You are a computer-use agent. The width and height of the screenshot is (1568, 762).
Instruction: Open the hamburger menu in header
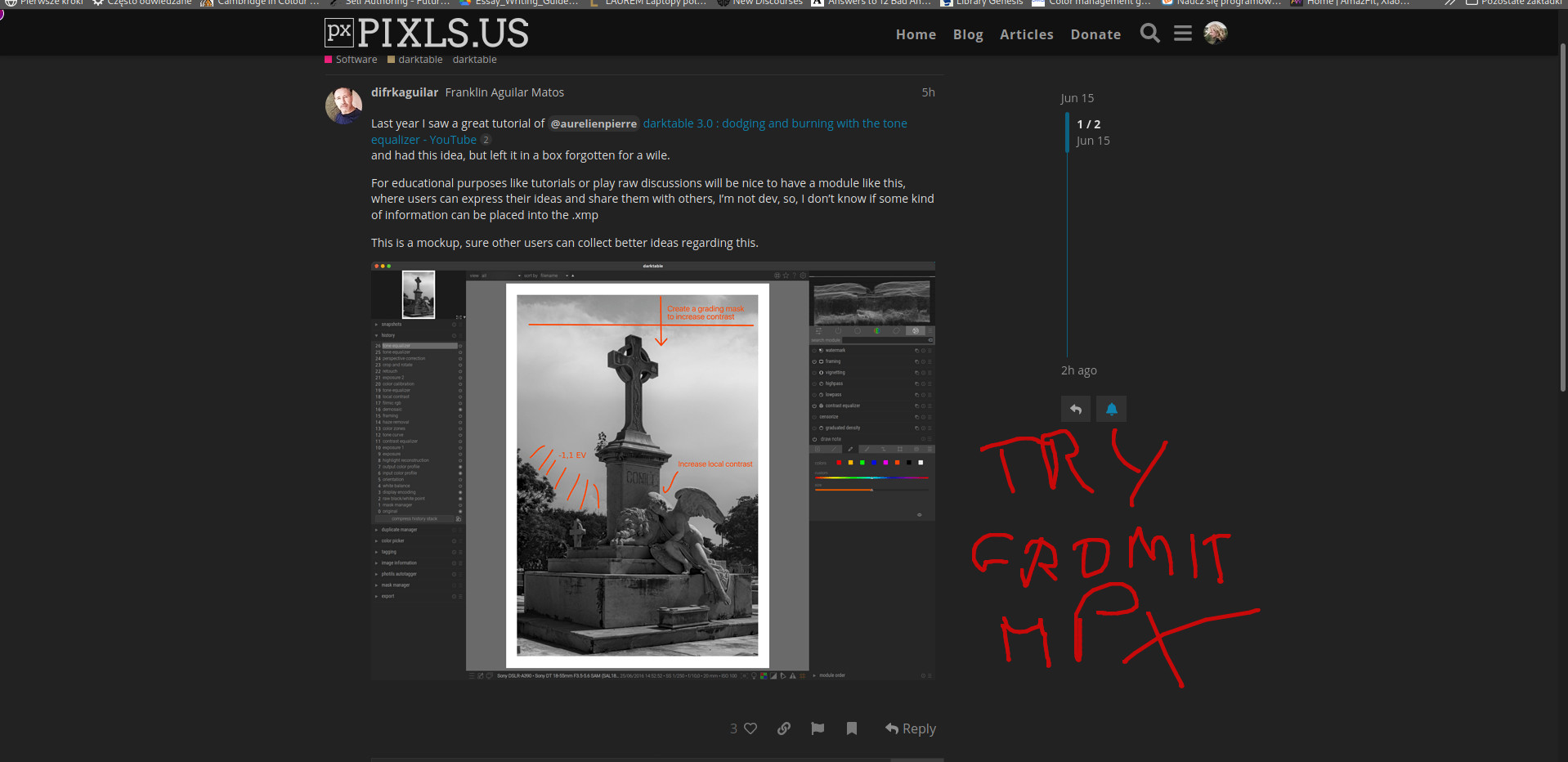coord(1182,34)
